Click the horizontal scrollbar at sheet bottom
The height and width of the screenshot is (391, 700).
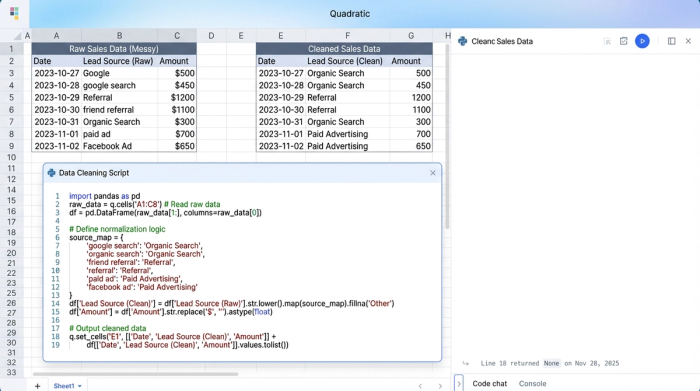[135, 374]
